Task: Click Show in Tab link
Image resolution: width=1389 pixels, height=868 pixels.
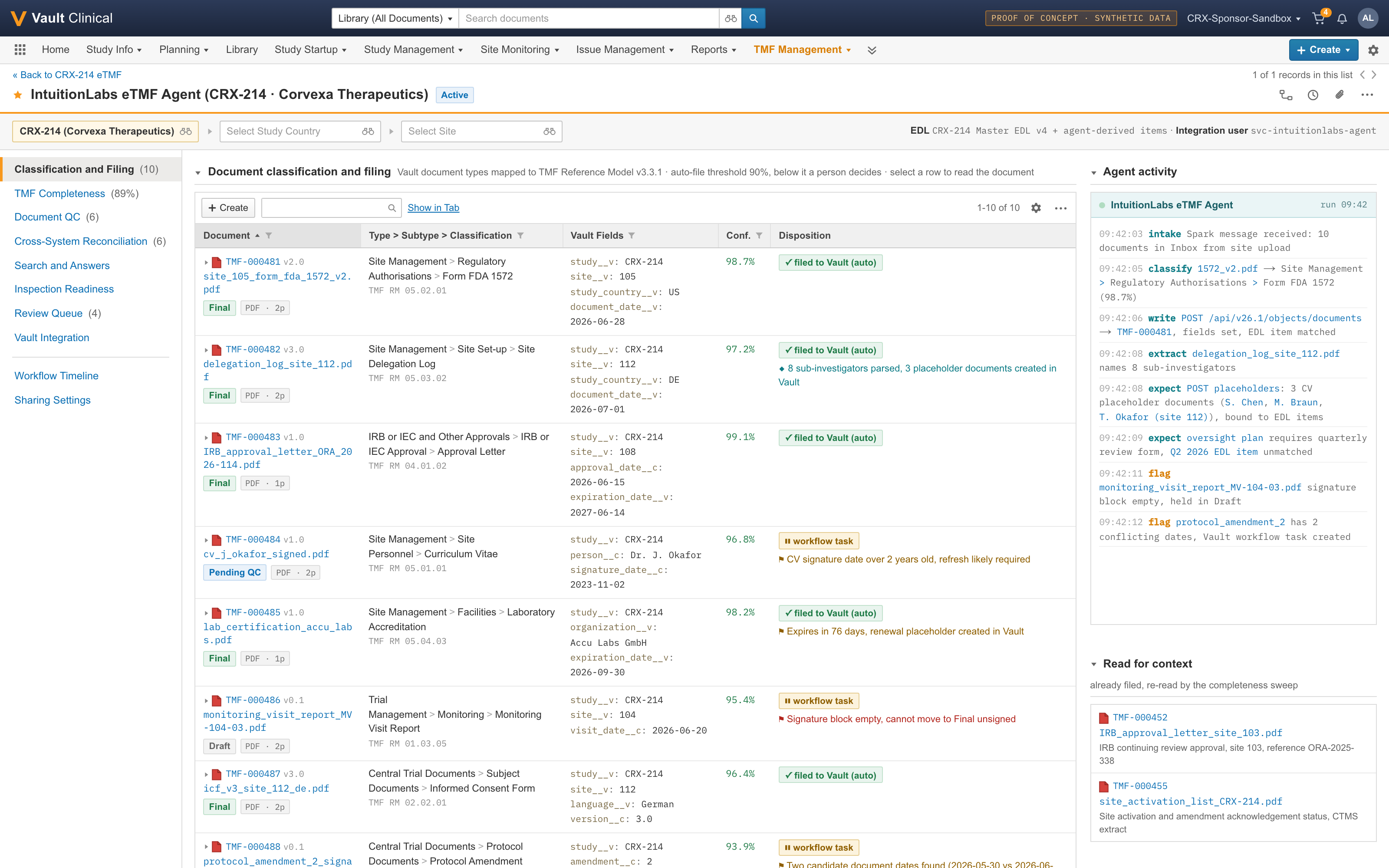Action: (433, 208)
